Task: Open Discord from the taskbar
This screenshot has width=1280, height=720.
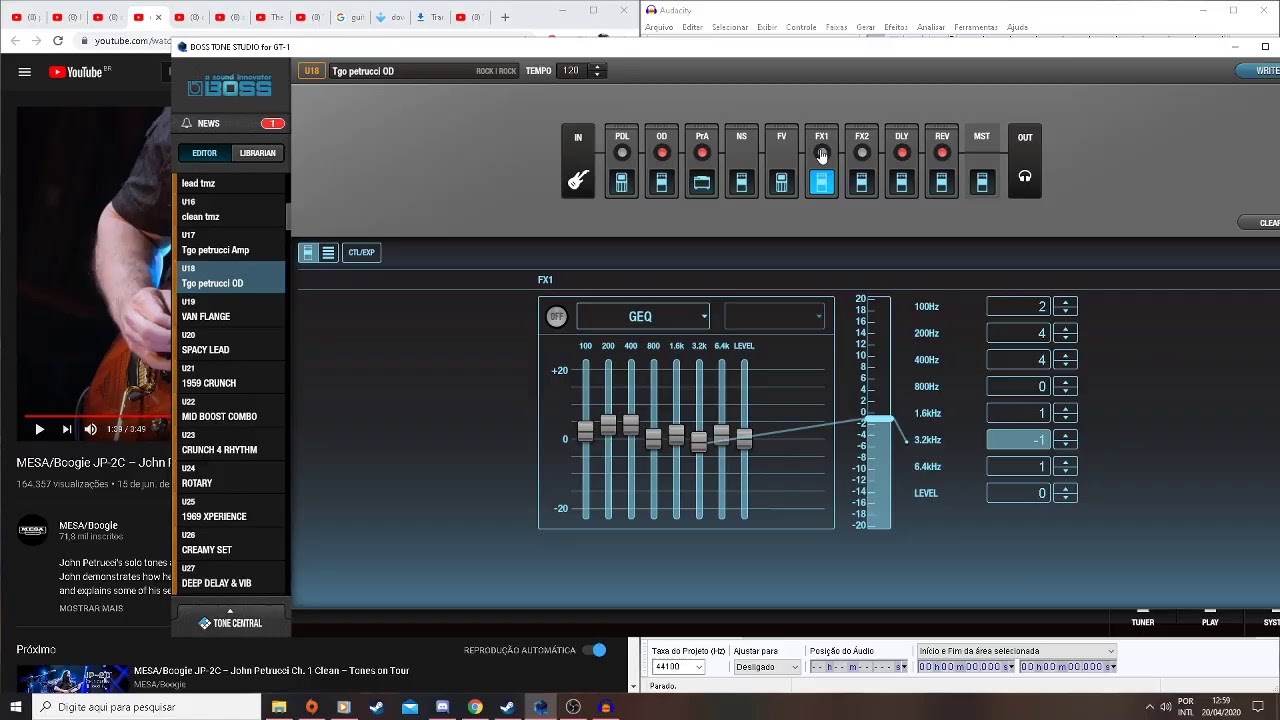Action: [x=442, y=707]
